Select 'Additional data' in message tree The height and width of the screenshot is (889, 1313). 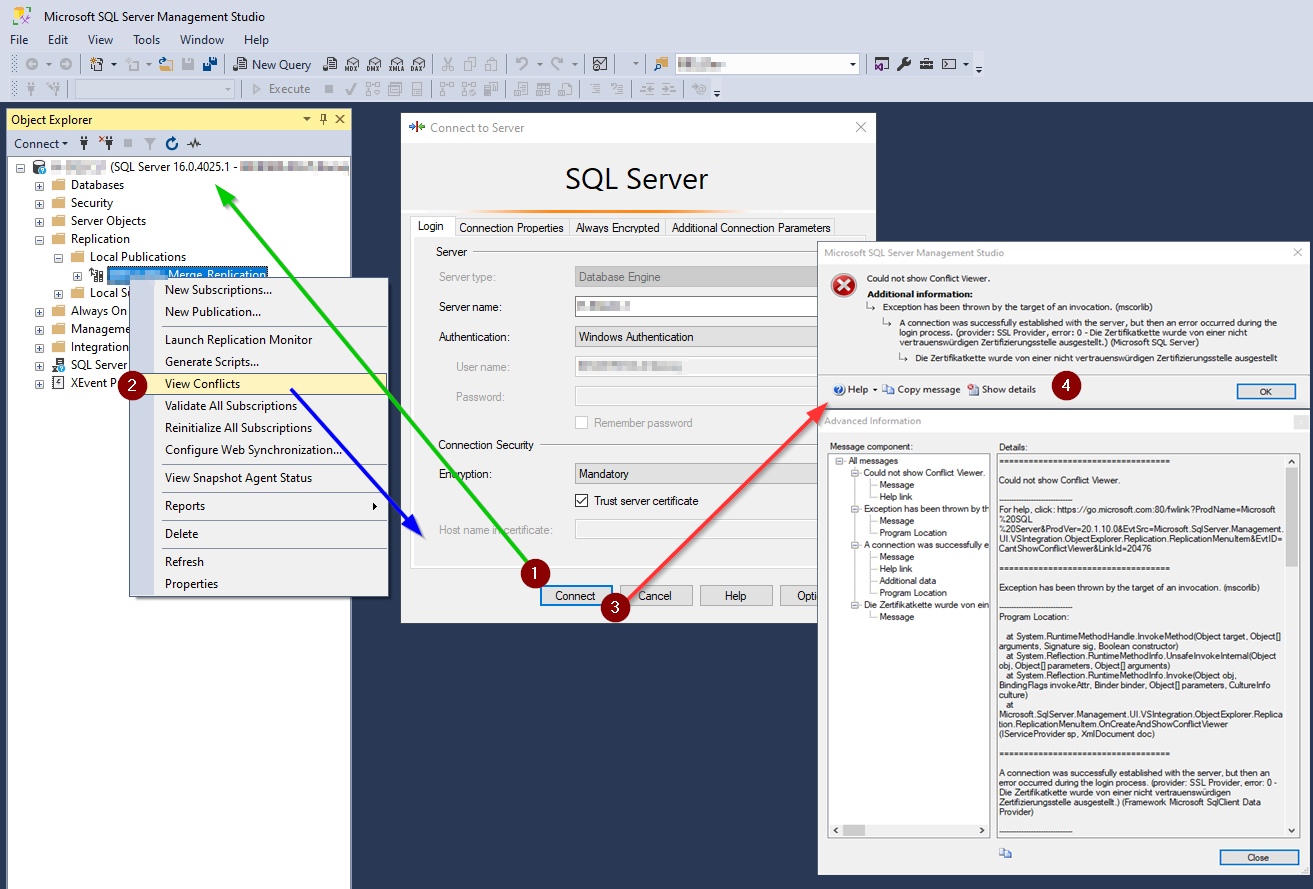(x=907, y=581)
